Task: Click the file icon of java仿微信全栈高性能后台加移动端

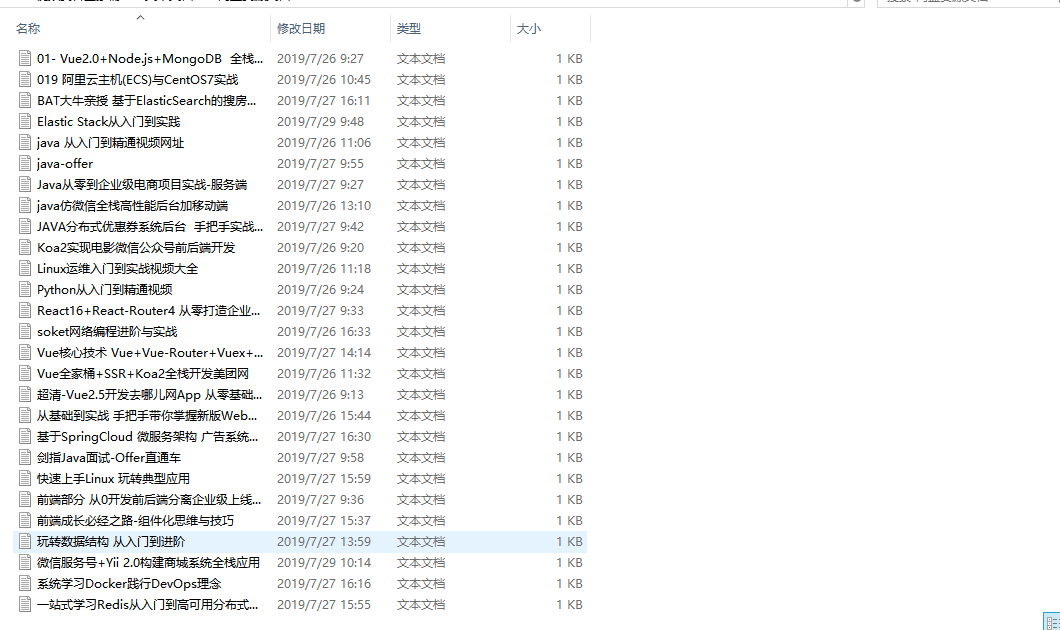Action: point(25,205)
